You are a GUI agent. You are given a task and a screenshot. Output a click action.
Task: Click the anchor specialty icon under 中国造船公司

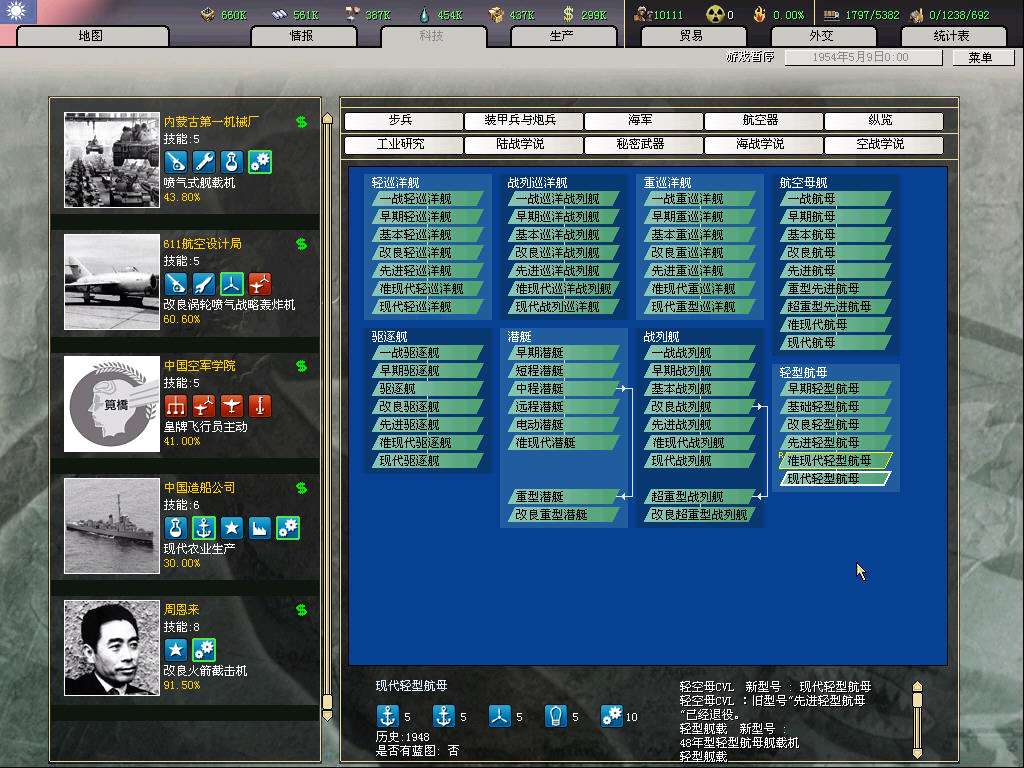(x=204, y=527)
